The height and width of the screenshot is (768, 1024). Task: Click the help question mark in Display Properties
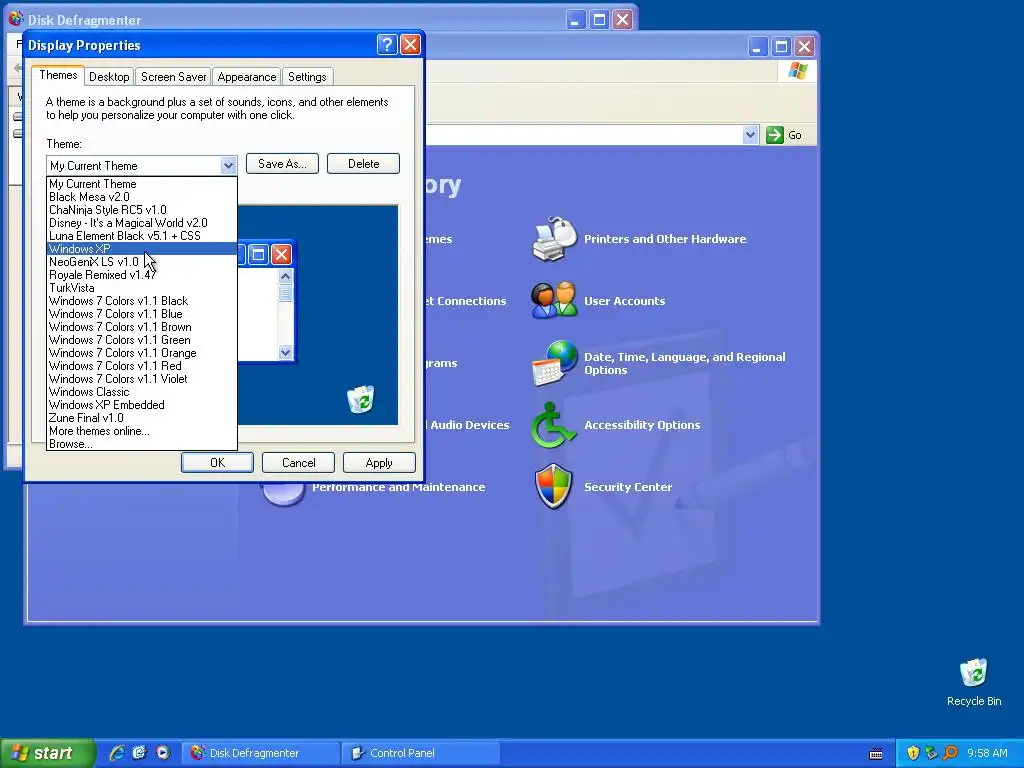coord(387,44)
